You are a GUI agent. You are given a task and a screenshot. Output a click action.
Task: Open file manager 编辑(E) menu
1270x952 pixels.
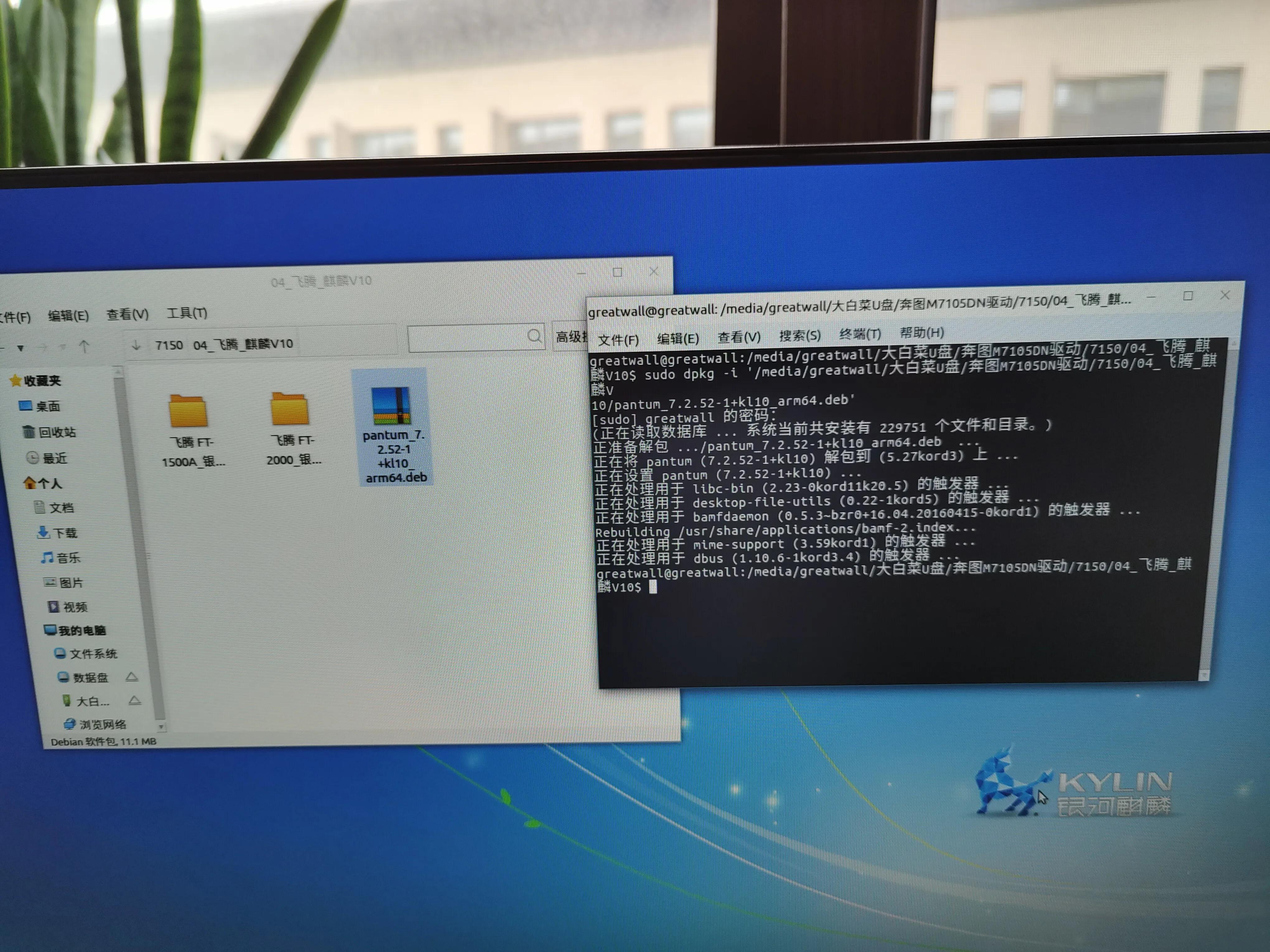click(68, 315)
